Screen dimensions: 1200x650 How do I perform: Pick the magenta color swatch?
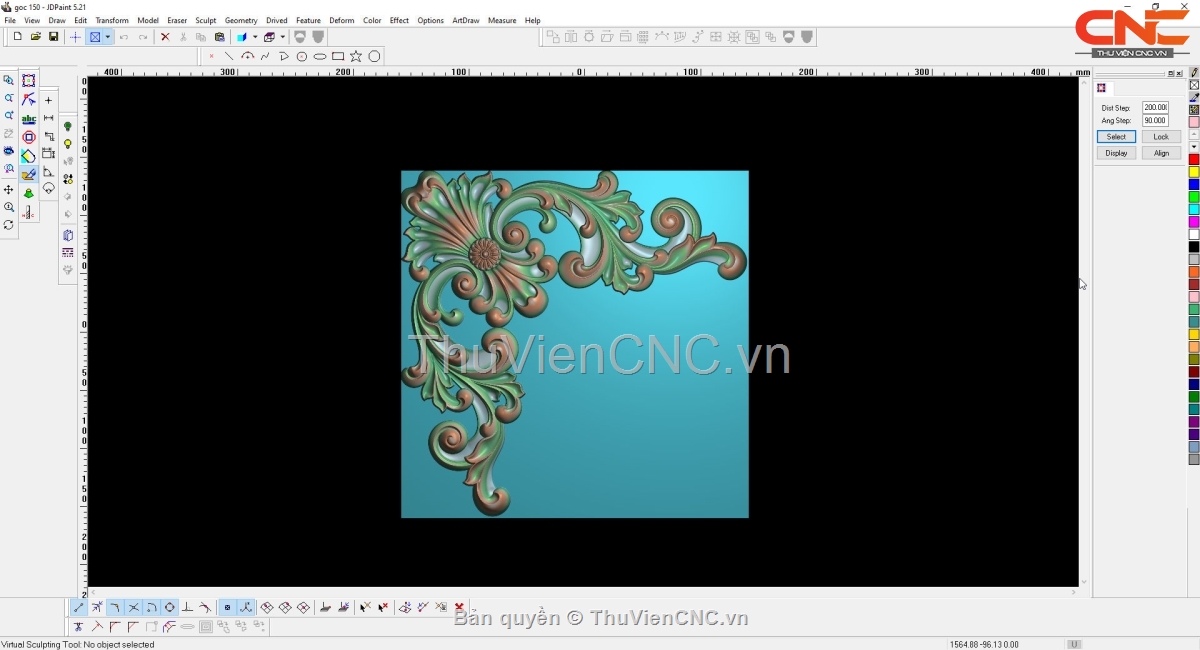click(x=1194, y=222)
